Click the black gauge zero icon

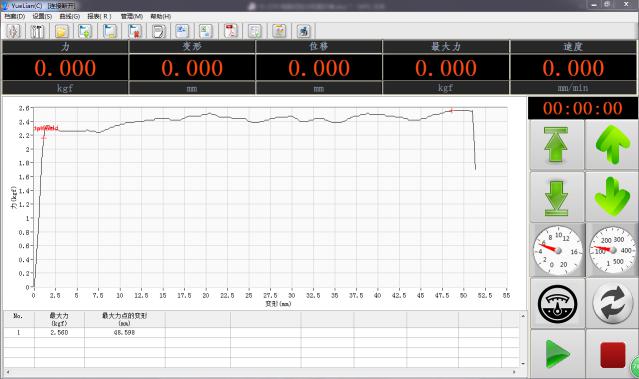point(557,304)
